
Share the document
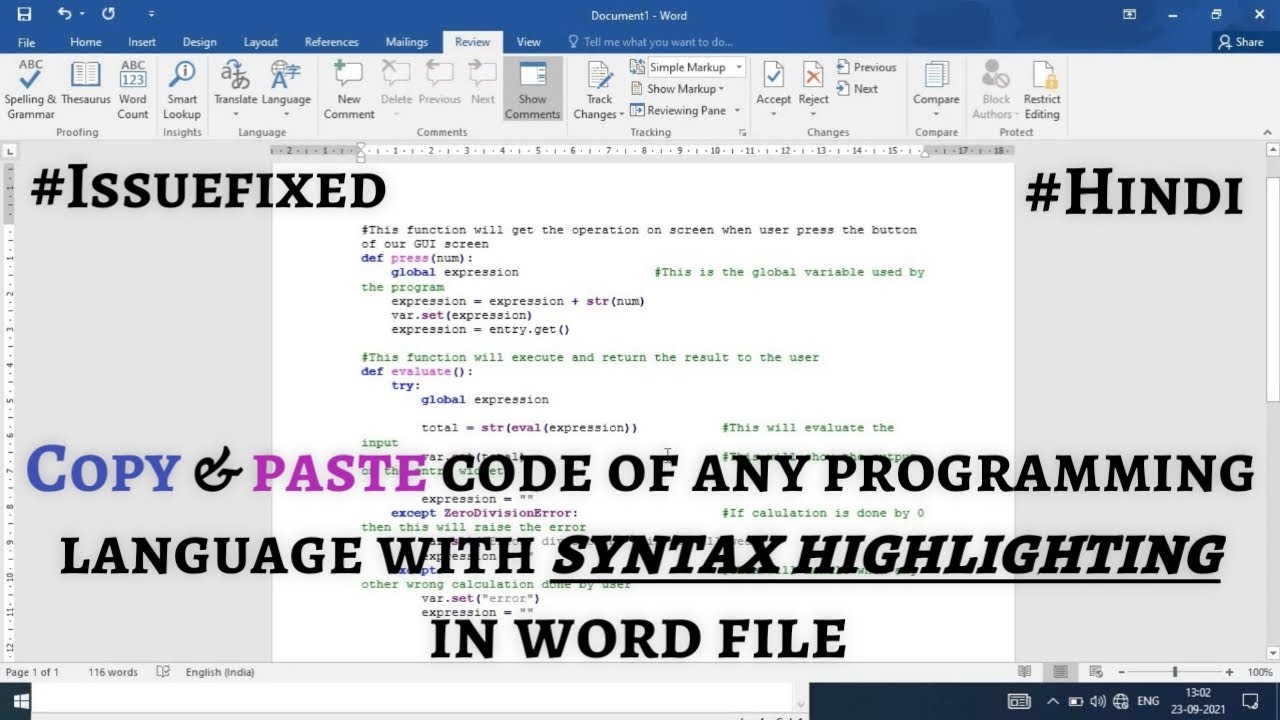[x=1240, y=42]
